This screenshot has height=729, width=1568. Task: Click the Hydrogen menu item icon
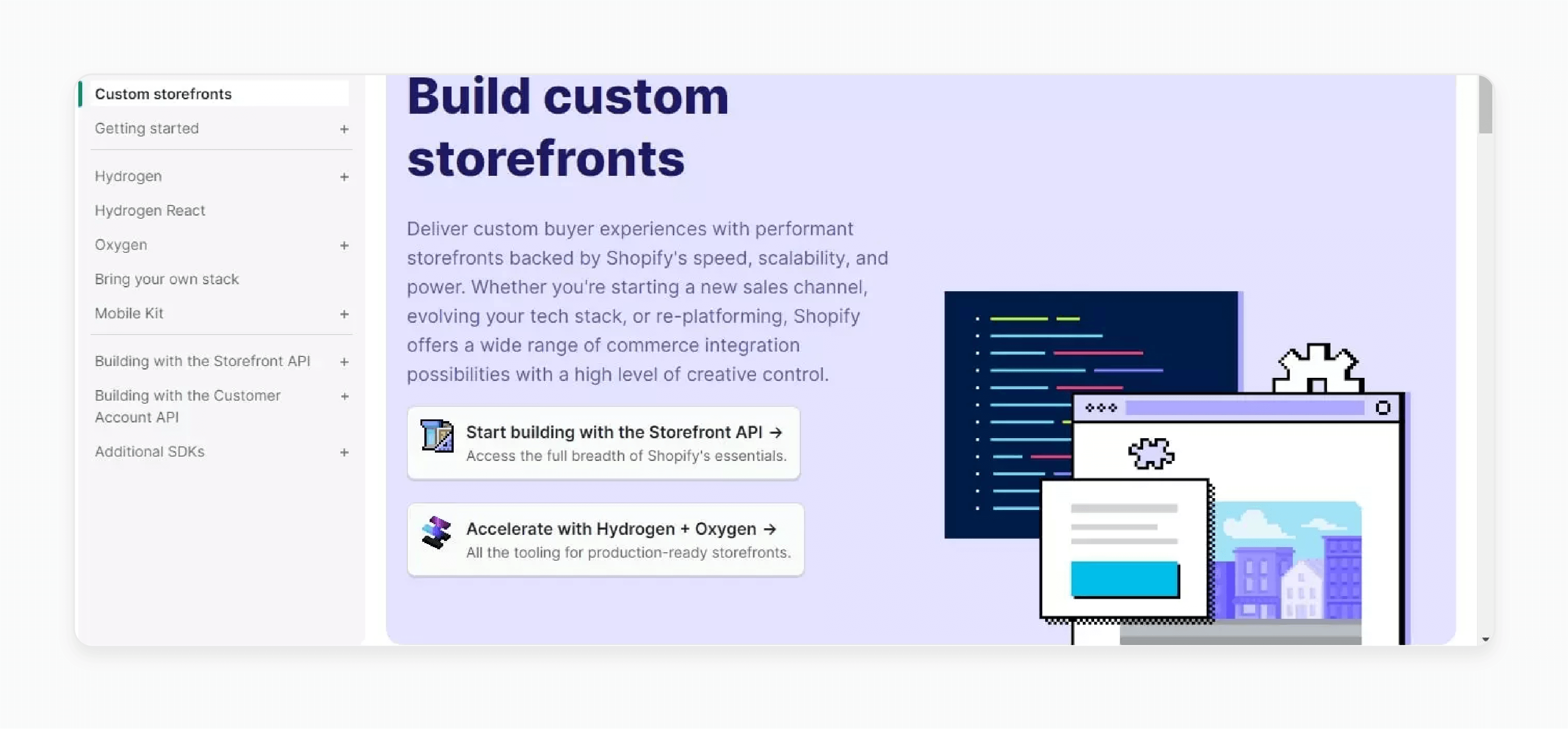[343, 176]
